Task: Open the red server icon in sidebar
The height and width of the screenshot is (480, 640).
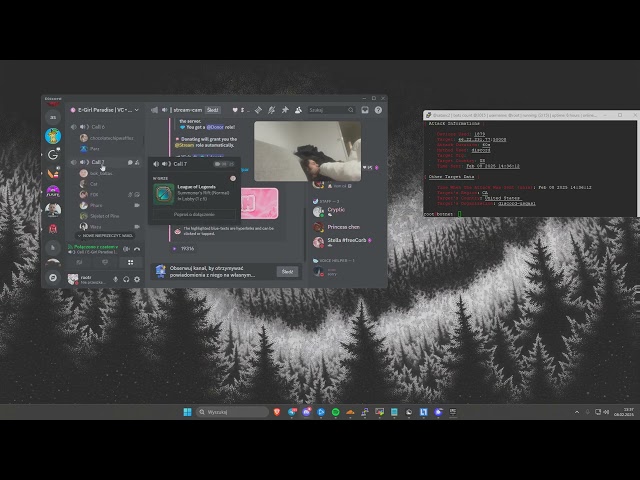Action: [x=53, y=229]
